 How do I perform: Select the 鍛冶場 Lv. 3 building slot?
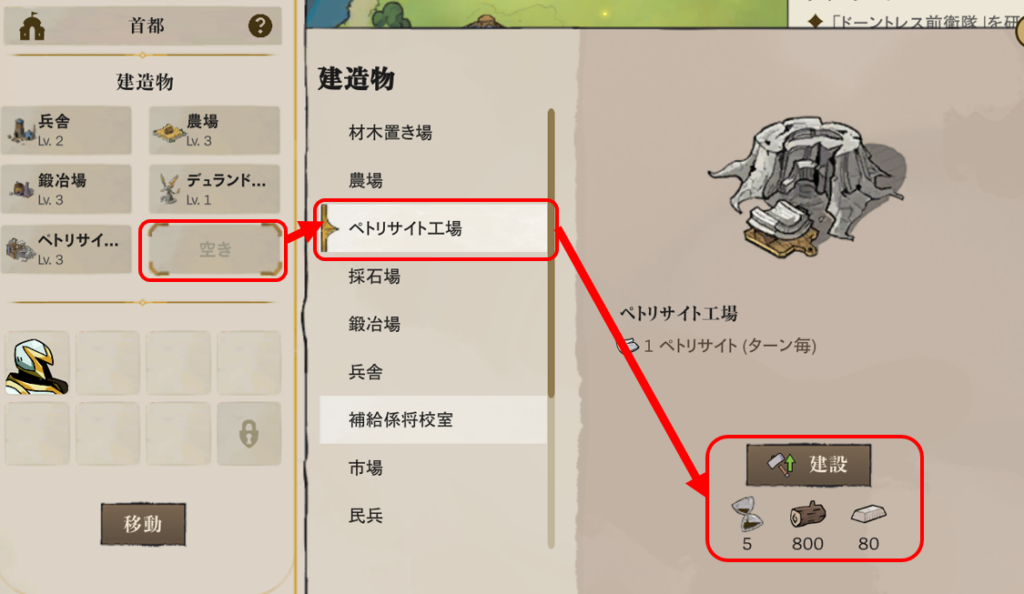(x=67, y=189)
